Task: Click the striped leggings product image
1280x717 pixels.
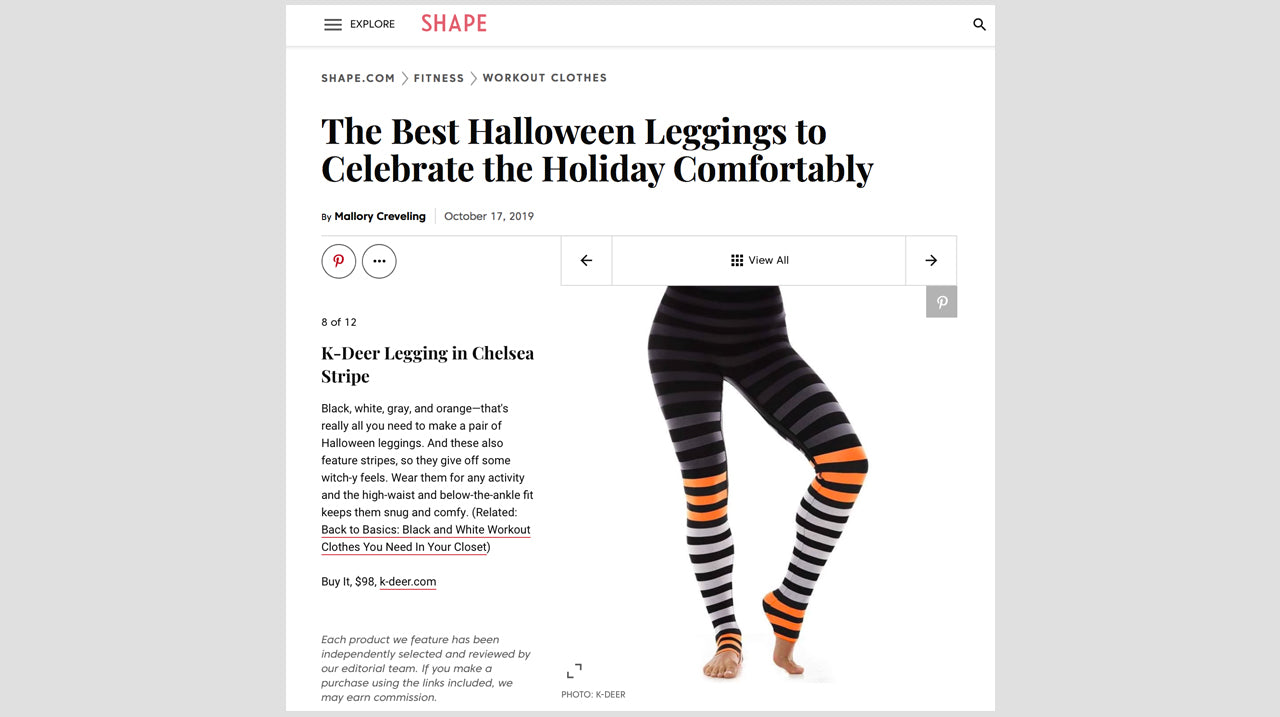Action: [759, 484]
